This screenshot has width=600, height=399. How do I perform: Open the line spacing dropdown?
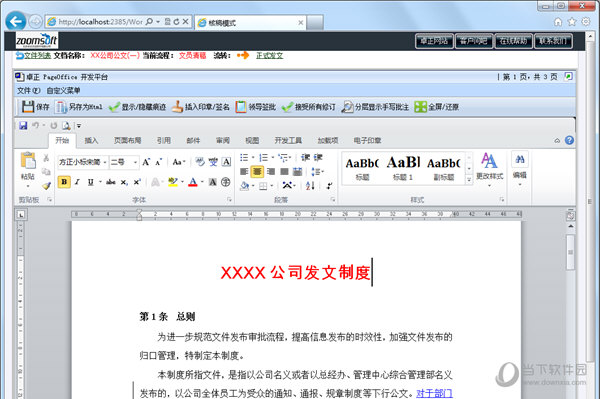pos(318,171)
